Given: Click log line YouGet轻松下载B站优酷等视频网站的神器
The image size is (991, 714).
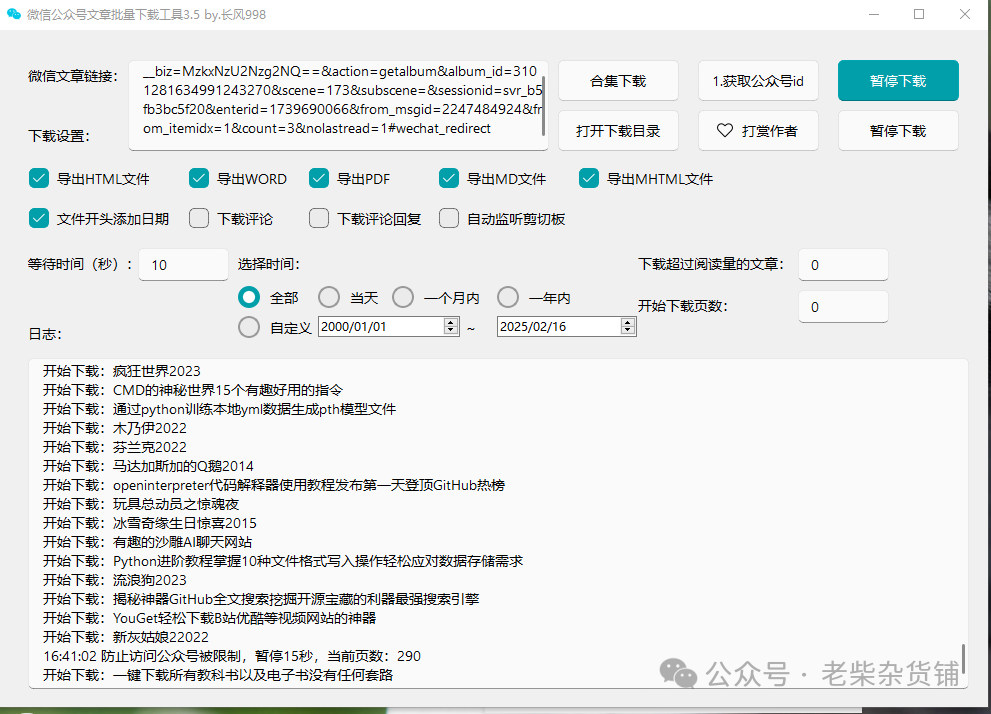Looking at the screenshot, I should (209, 617).
